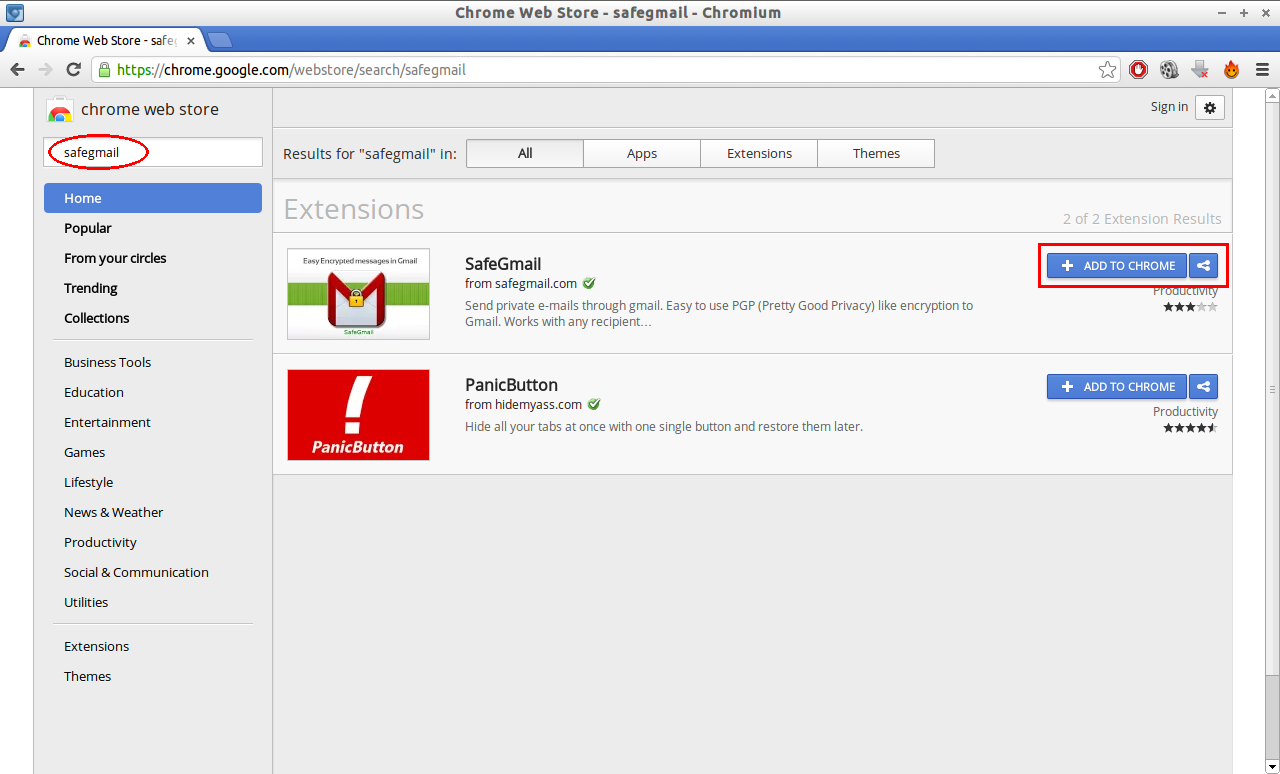1280x774 pixels.
Task: Click the flame extension icon in toolbar
Action: click(1231, 70)
